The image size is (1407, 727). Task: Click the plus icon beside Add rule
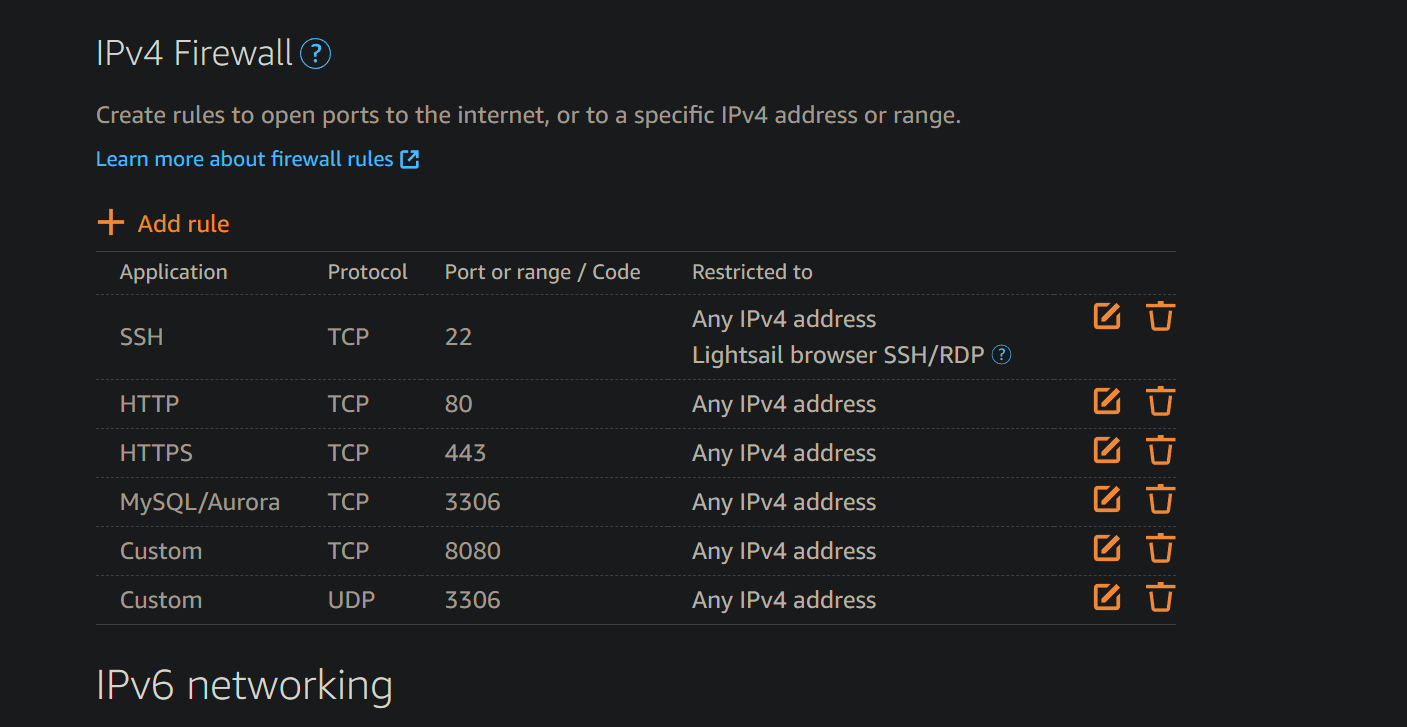pyautogui.click(x=110, y=222)
